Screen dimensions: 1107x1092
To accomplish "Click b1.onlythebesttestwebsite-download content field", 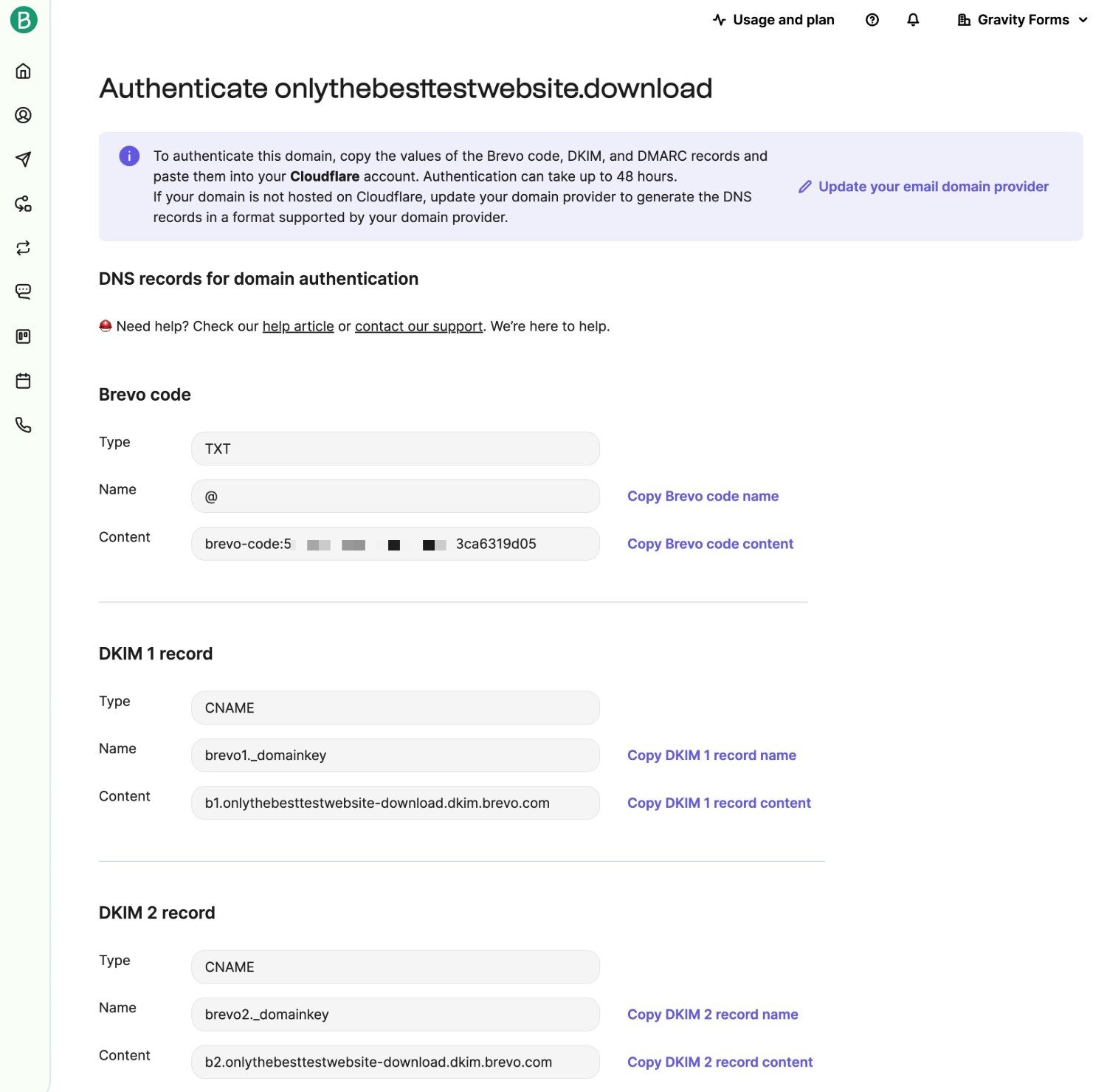I will (396, 803).
